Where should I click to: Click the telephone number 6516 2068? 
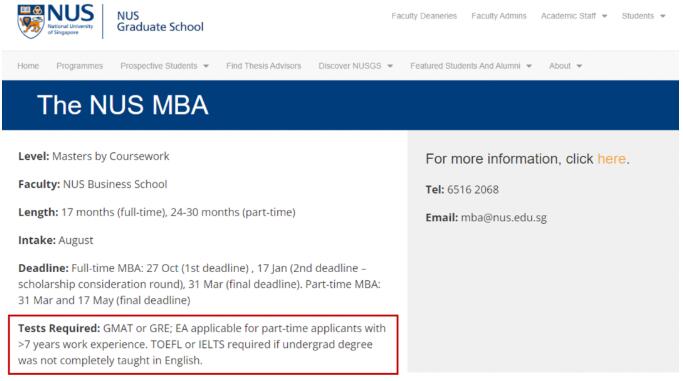[x=473, y=190]
